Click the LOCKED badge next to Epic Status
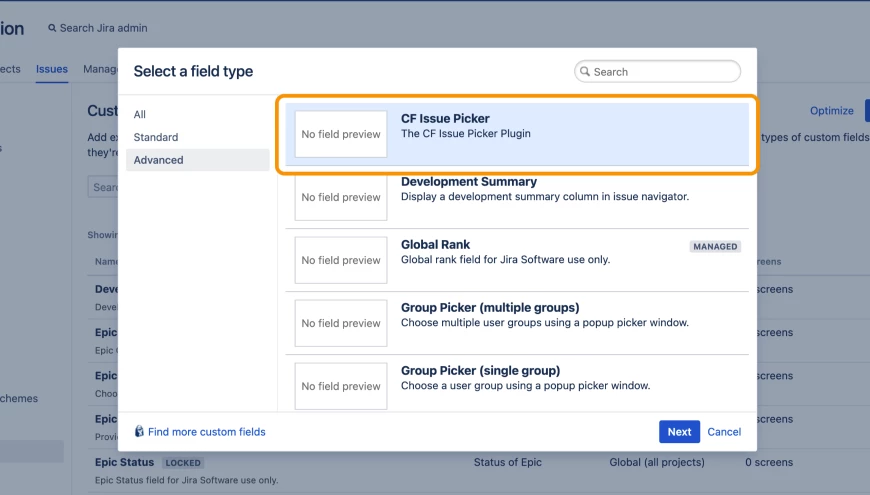Screen dimensions: 870x495 [183, 463]
